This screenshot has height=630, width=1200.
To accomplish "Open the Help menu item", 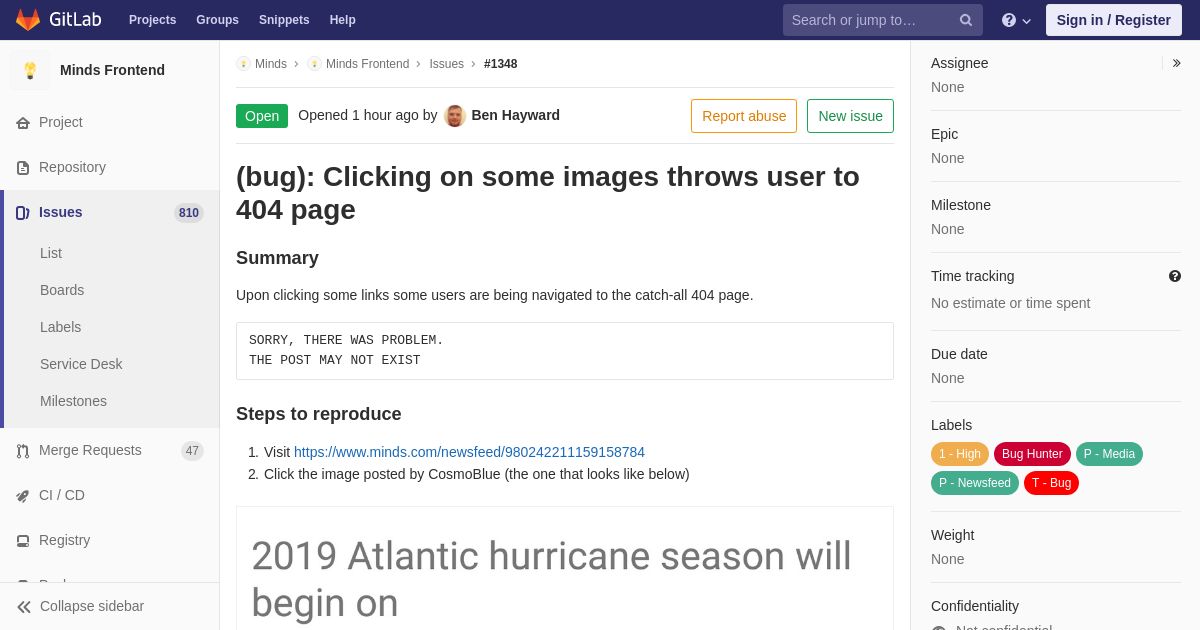I will click(x=343, y=20).
